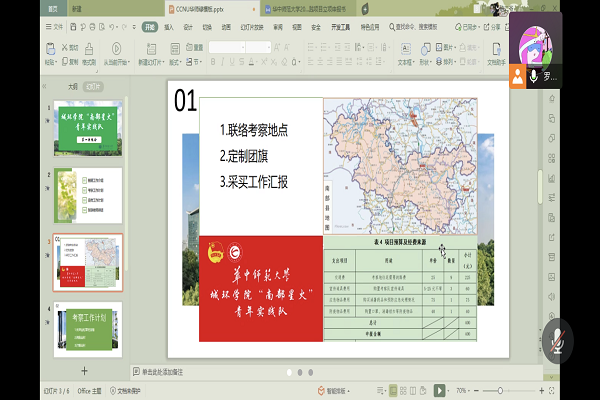Click the Shapes (形状) icon
This screenshot has width=600, height=400.
425,49
